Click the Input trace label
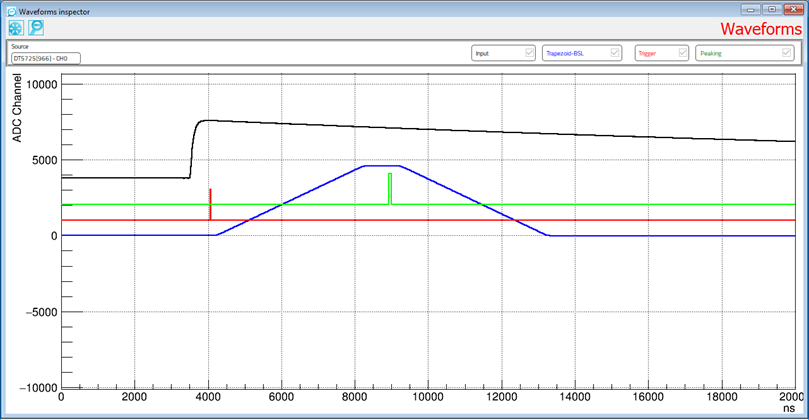 482,53
